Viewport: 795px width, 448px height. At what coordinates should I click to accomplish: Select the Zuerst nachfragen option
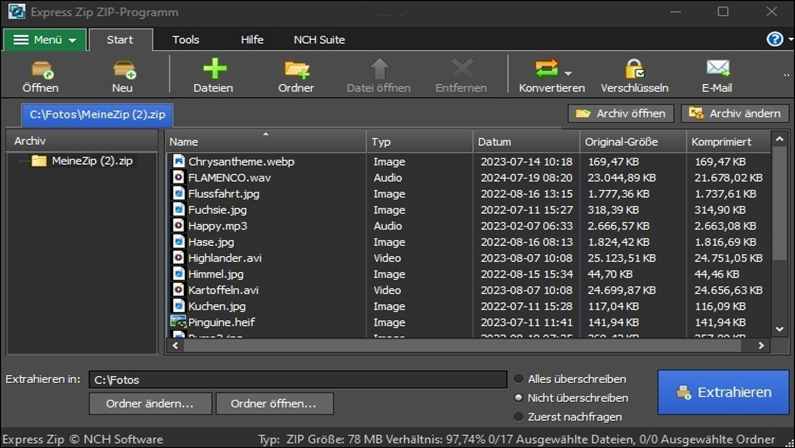pos(518,417)
